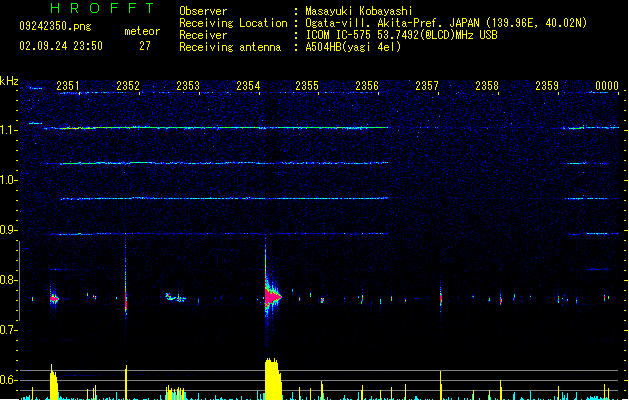Click the Receiving Location label
629x400 pixels.
tap(233, 23)
